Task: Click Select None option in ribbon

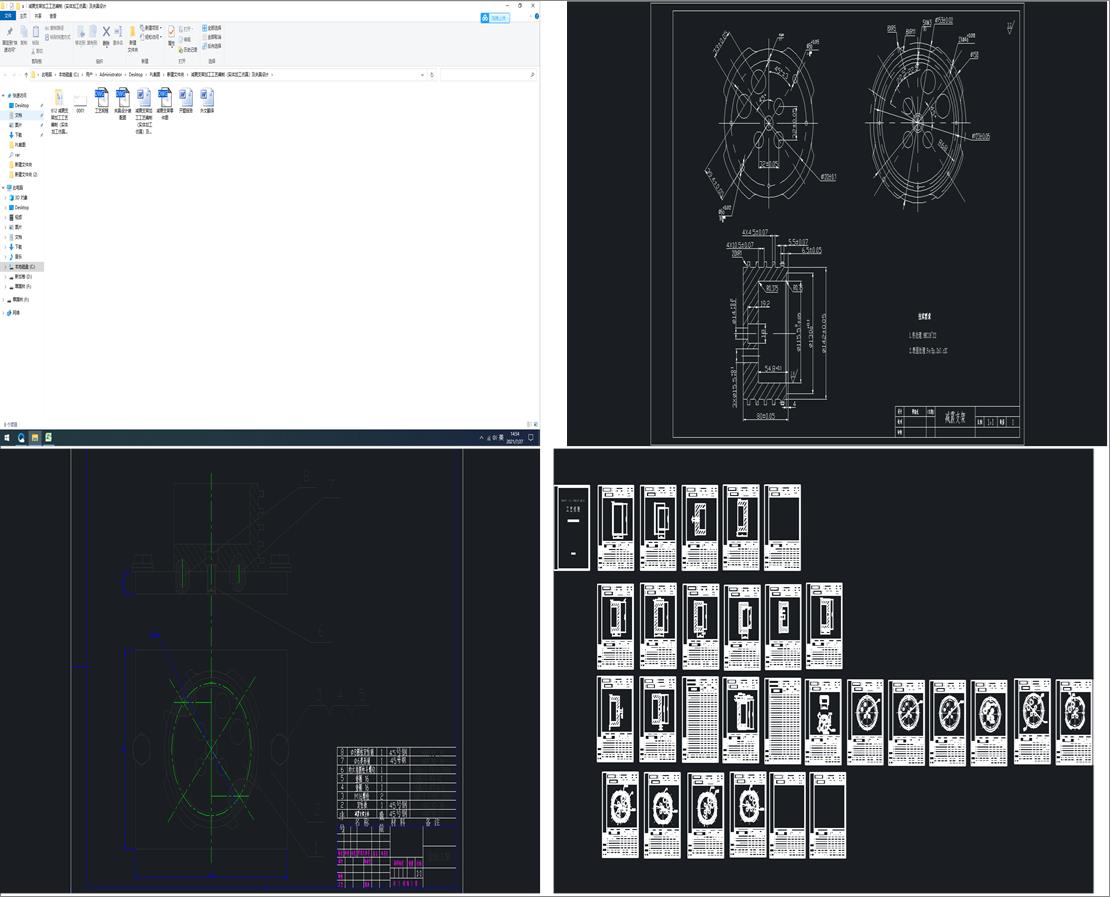Action: click(212, 36)
